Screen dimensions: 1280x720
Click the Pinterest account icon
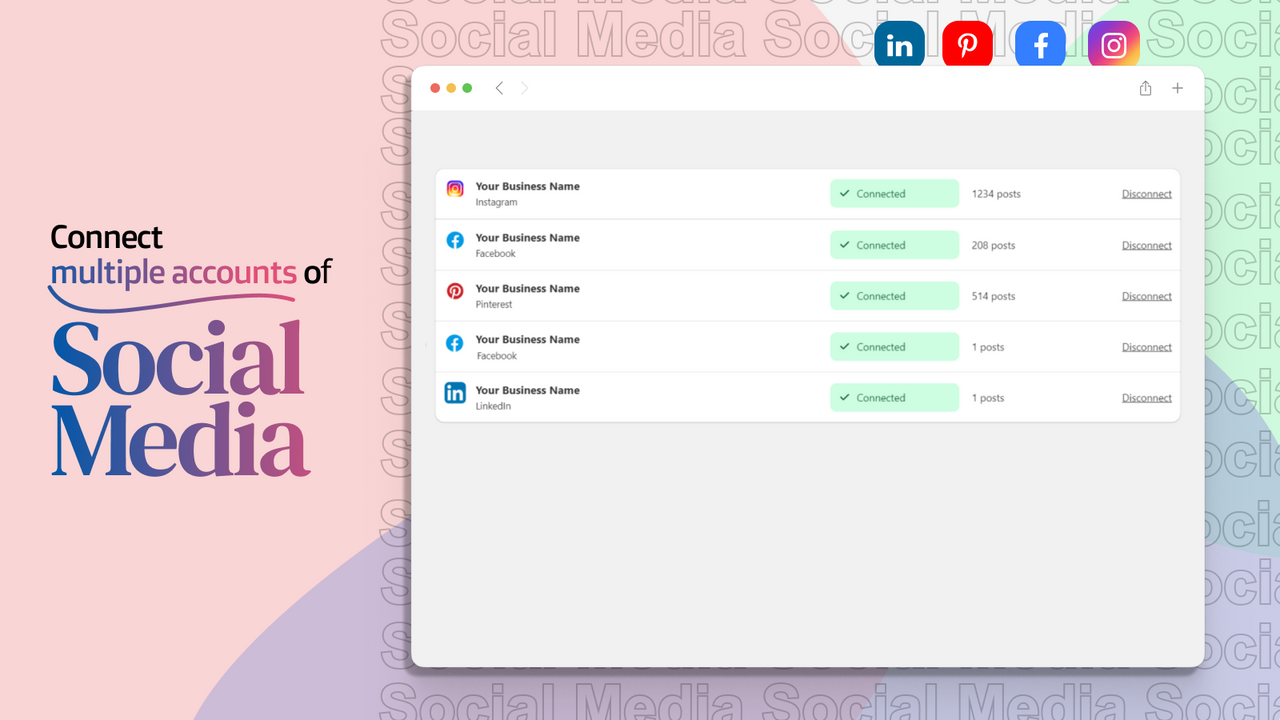(x=455, y=291)
